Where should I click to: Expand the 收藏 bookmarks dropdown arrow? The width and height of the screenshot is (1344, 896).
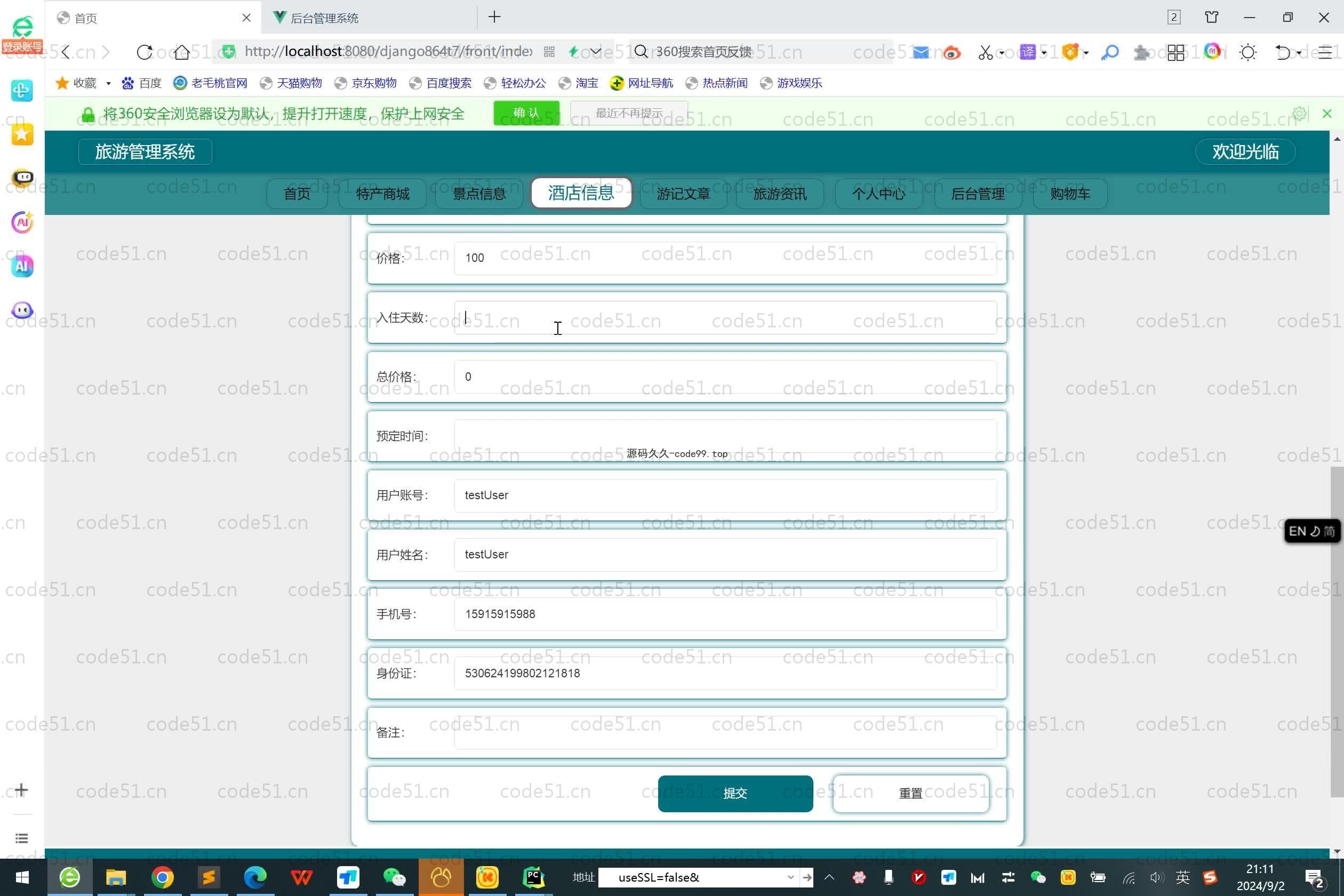108,83
